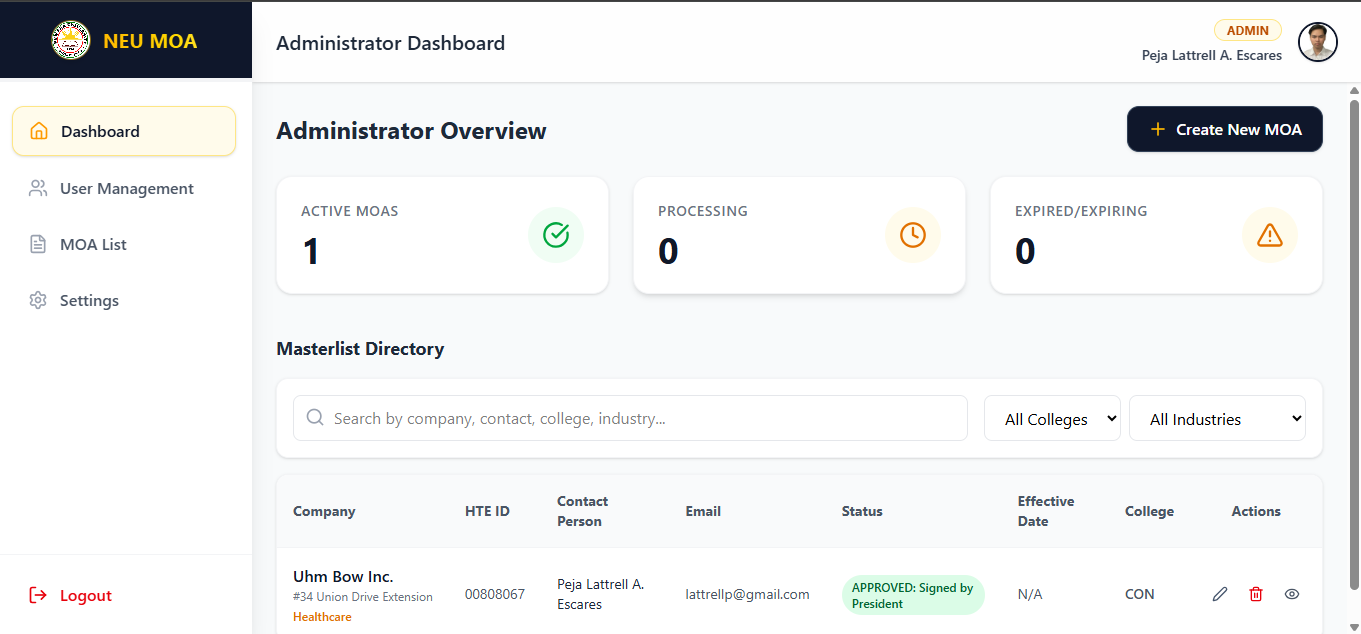Image resolution: width=1361 pixels, height=634 pixels.
Task: Click the College column header
Action: pyautogui.click(x=1149, y=511)
